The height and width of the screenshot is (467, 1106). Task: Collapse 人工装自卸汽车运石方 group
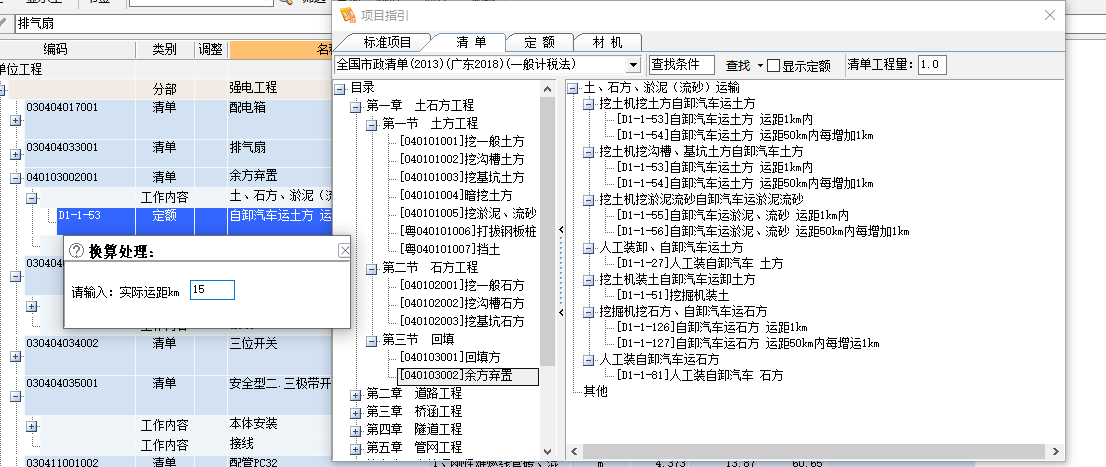[588, 360]
